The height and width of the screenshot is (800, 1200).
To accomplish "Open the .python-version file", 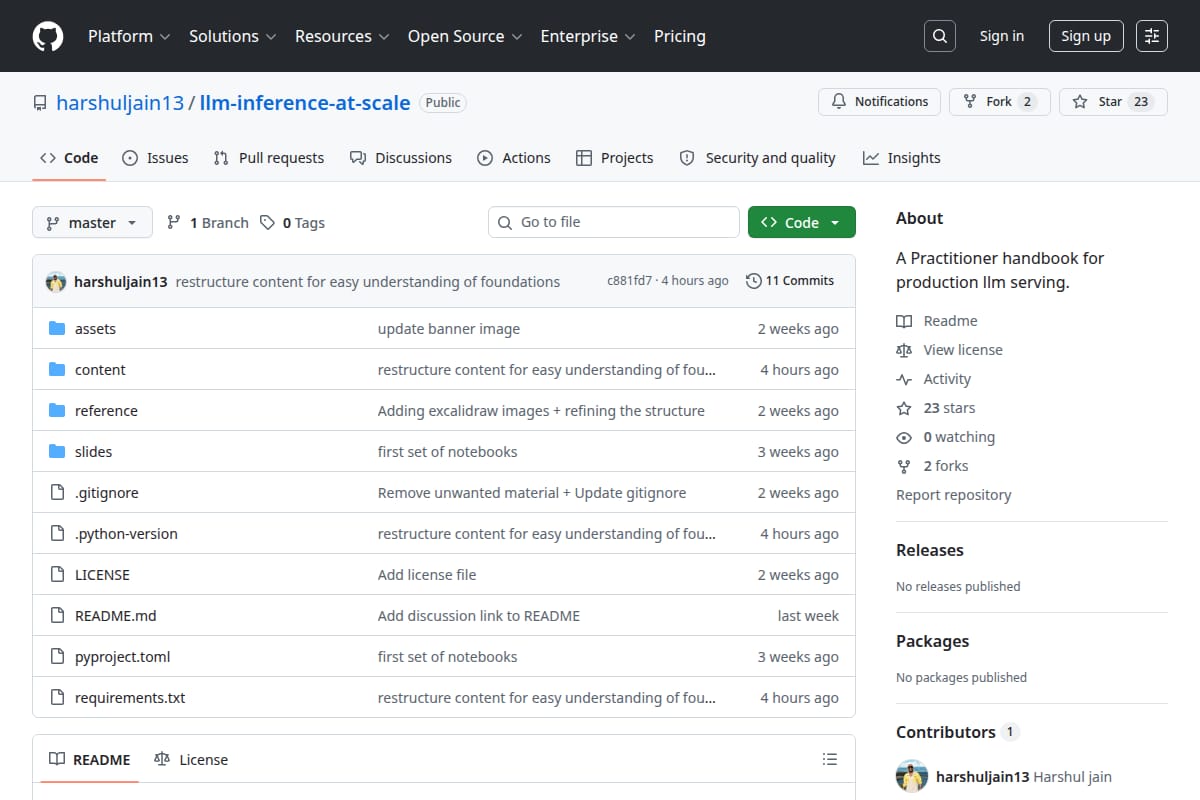I will pyautogui.click(x=126, y=534).
